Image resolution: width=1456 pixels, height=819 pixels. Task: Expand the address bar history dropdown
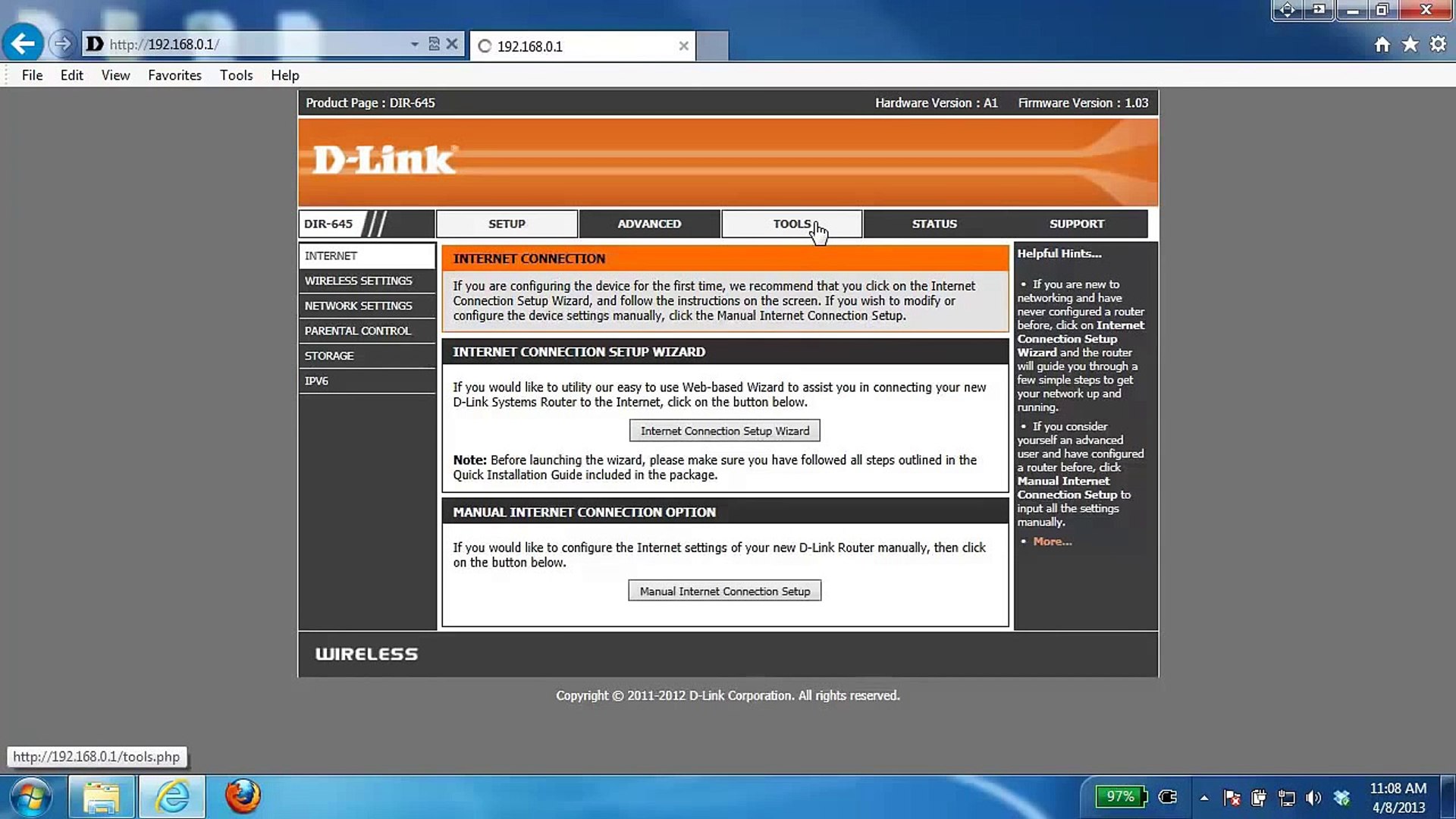(414, 44)
